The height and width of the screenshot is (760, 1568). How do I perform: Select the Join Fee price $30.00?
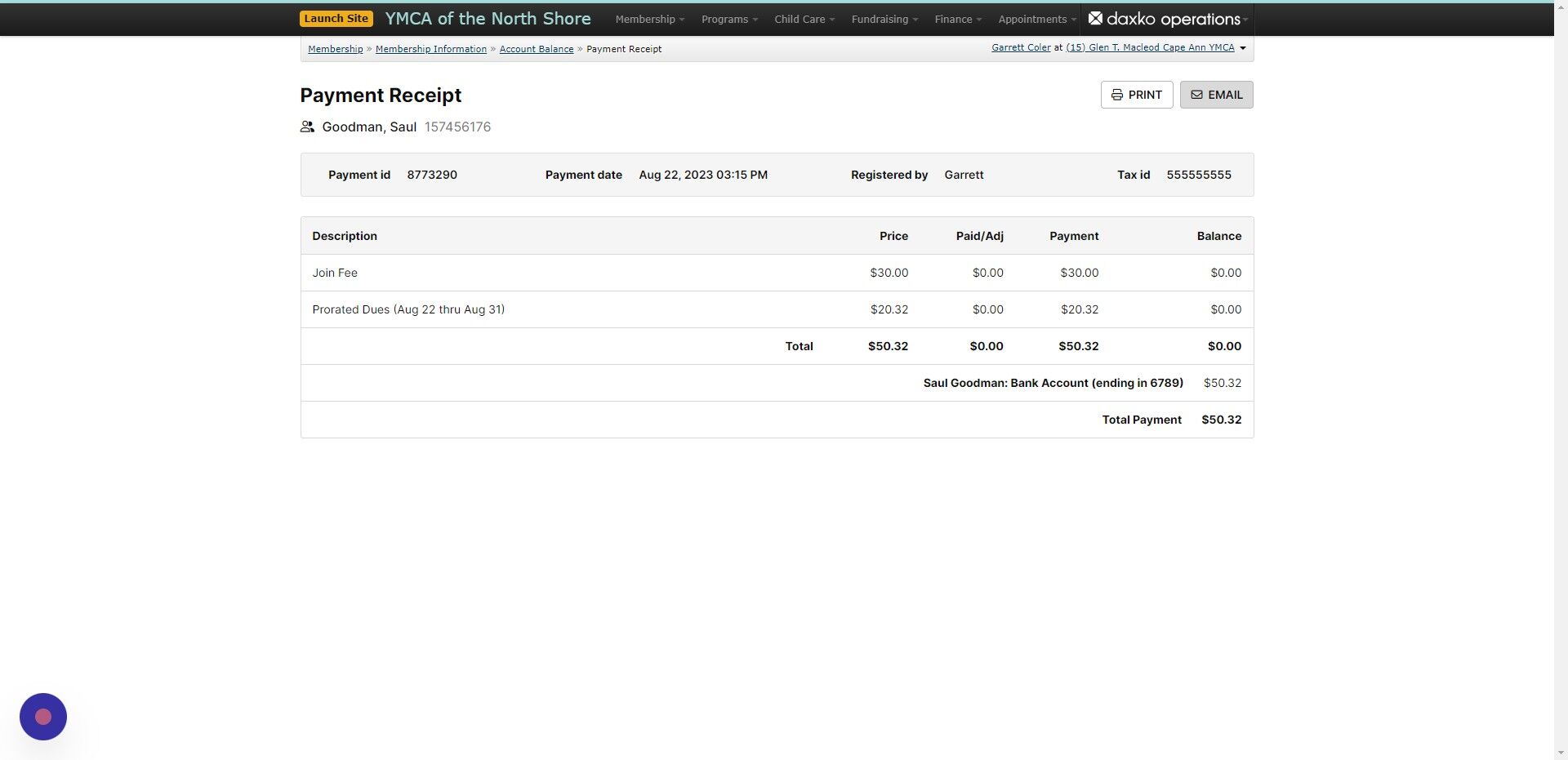[889, 273]
